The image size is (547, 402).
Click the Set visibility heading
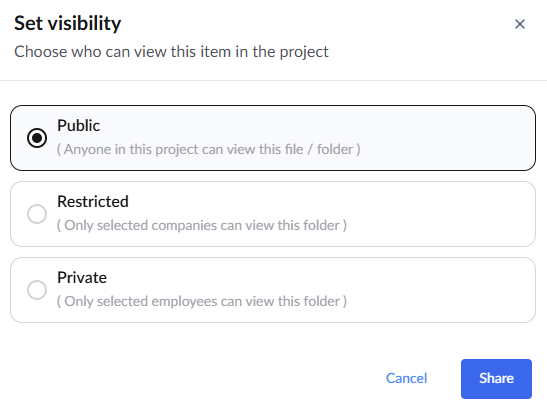[68, 23]
